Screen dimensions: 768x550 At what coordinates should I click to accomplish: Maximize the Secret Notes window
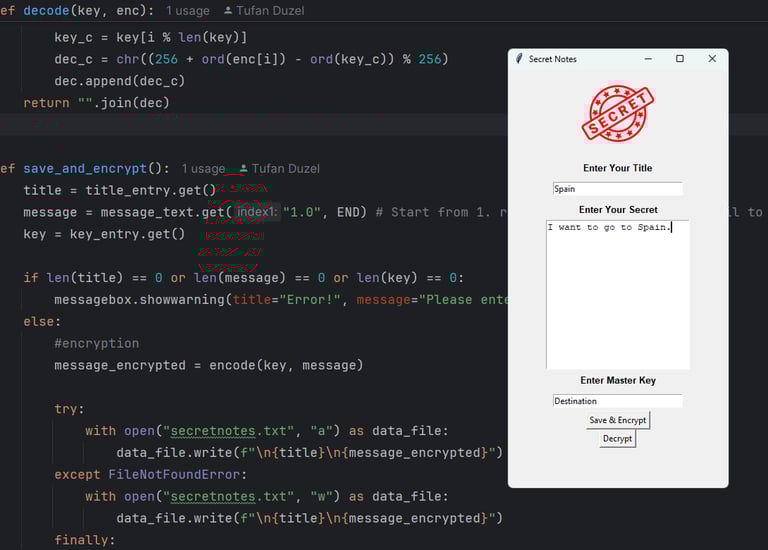click(x=680, y=59)
